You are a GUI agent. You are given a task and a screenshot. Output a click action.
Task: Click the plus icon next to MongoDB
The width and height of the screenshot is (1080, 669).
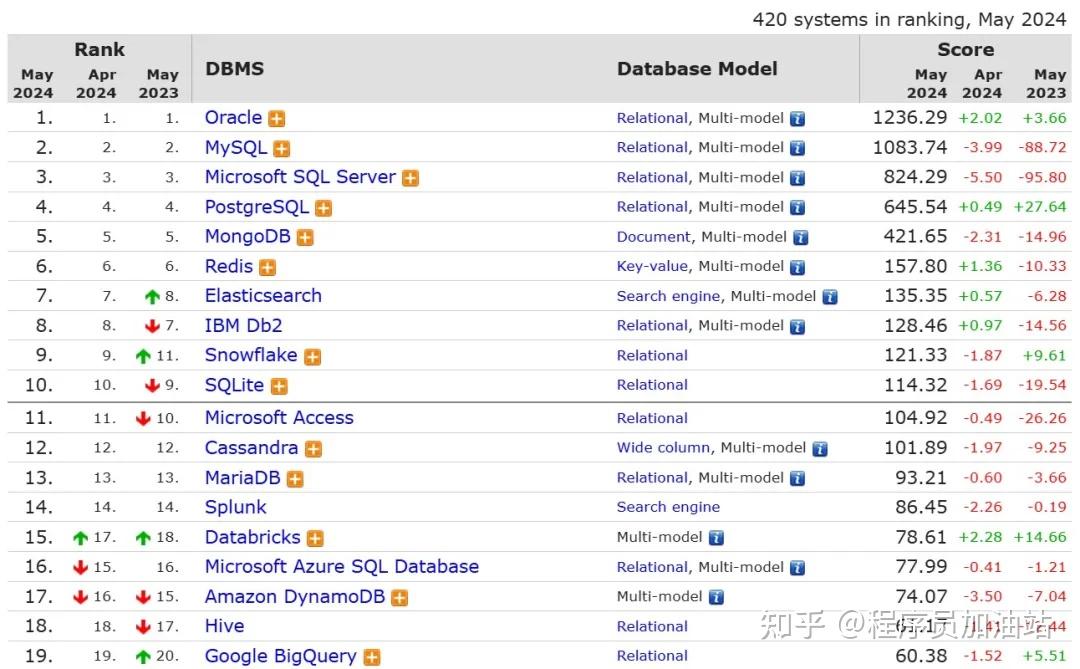[305, 238]
